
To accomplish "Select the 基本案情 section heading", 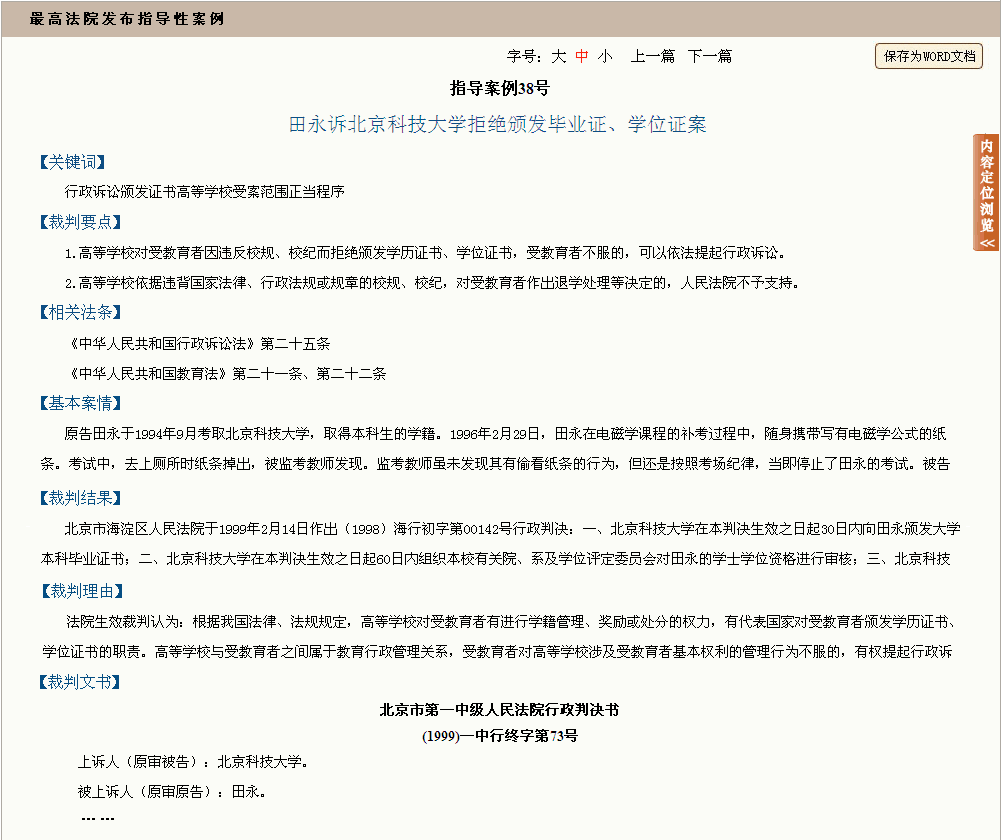I will pyautogui.click(x=80, y=403).
